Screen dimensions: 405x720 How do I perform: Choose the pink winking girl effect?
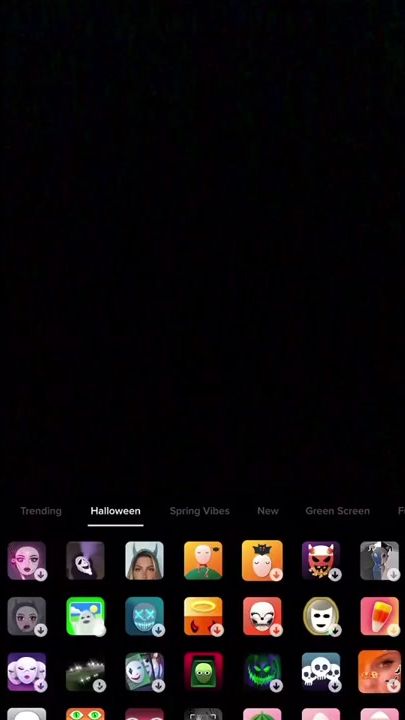click(x=27, y=561)
